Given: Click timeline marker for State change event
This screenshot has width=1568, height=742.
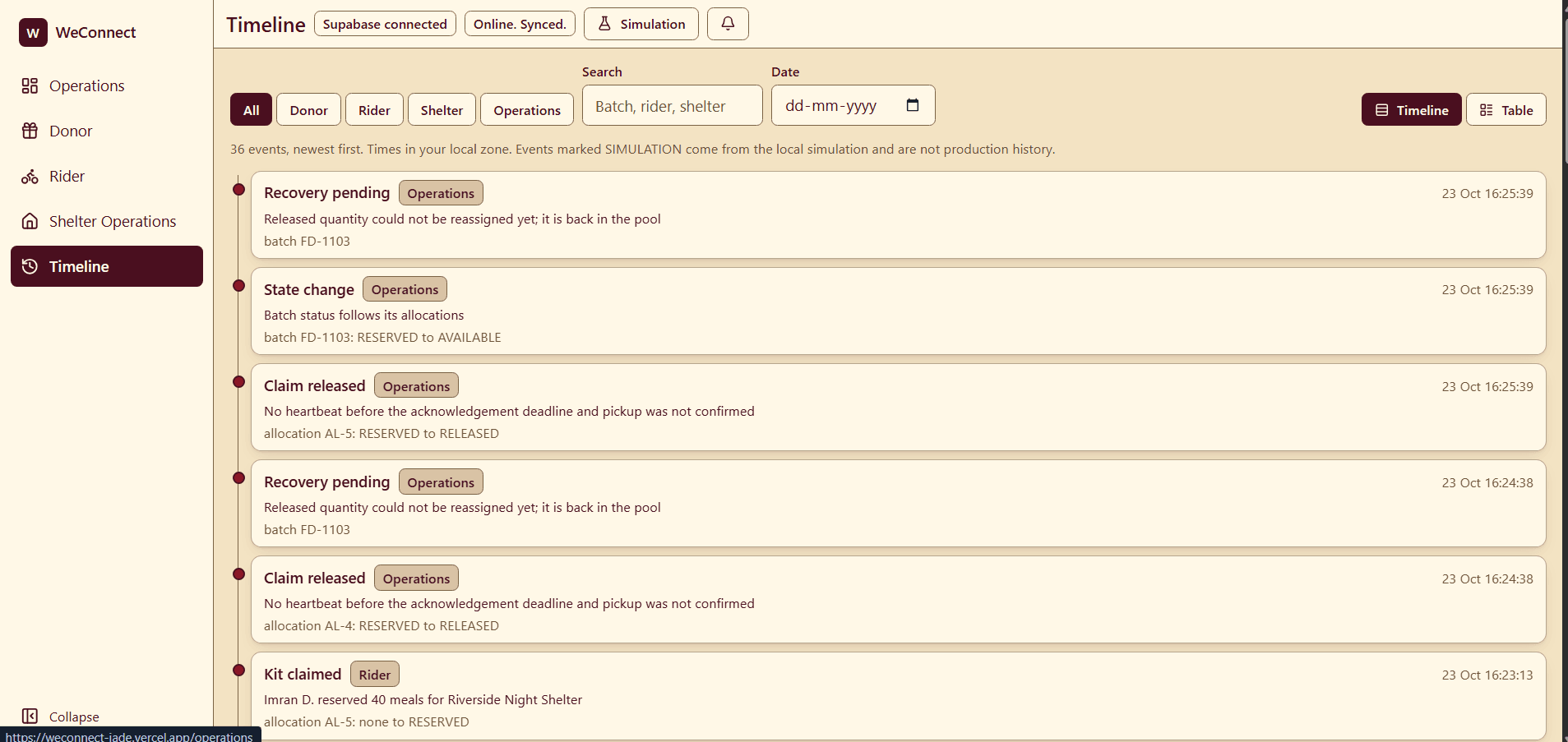Looking at the screenshot, I should click(238, 286).
